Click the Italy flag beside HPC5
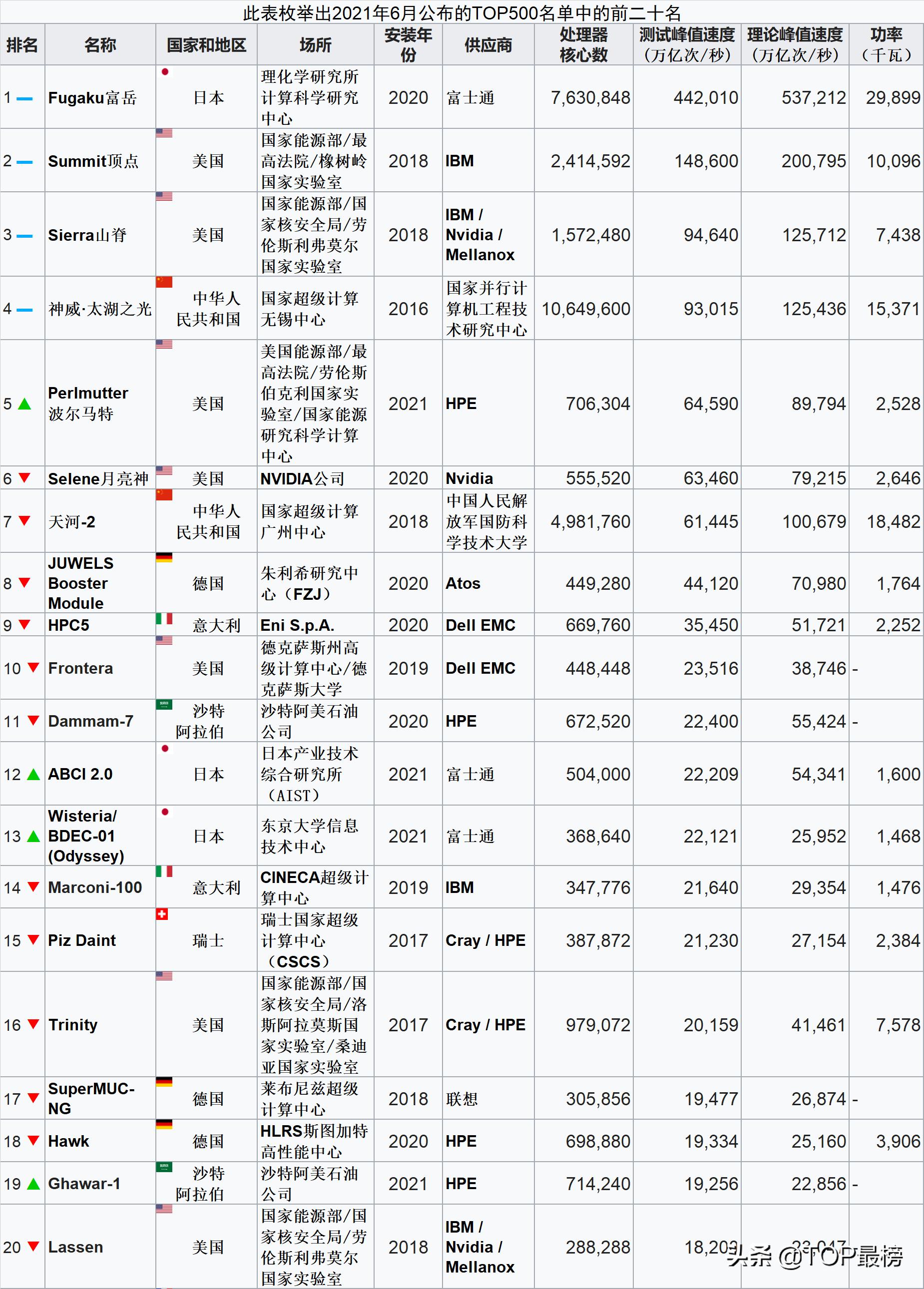Image resolution: width=924 pixels, height=1289 pixels. coord(163,620)
